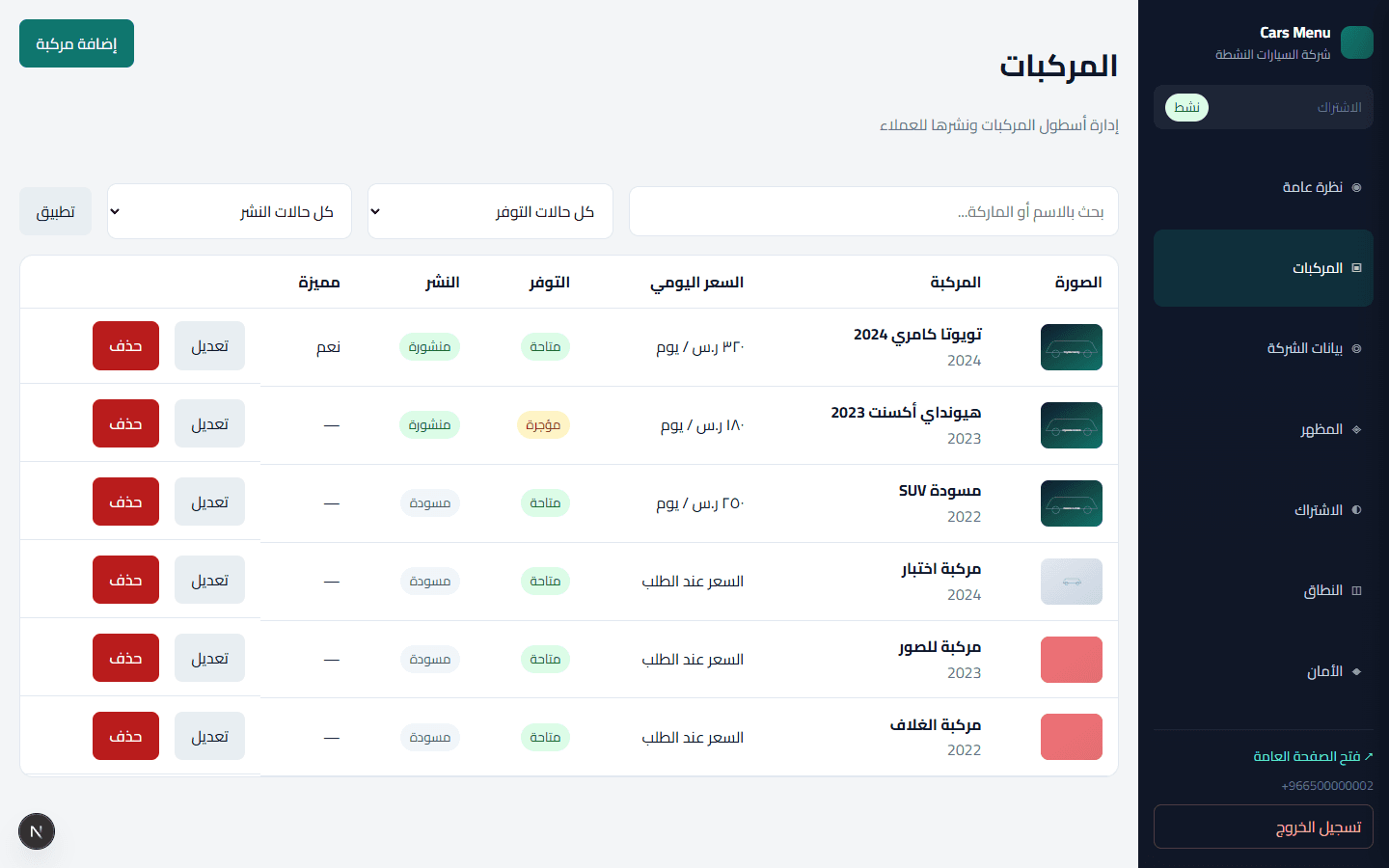Open the نظرة عامة menu item
The image size is (1389, 868).
coord(1264,187)
